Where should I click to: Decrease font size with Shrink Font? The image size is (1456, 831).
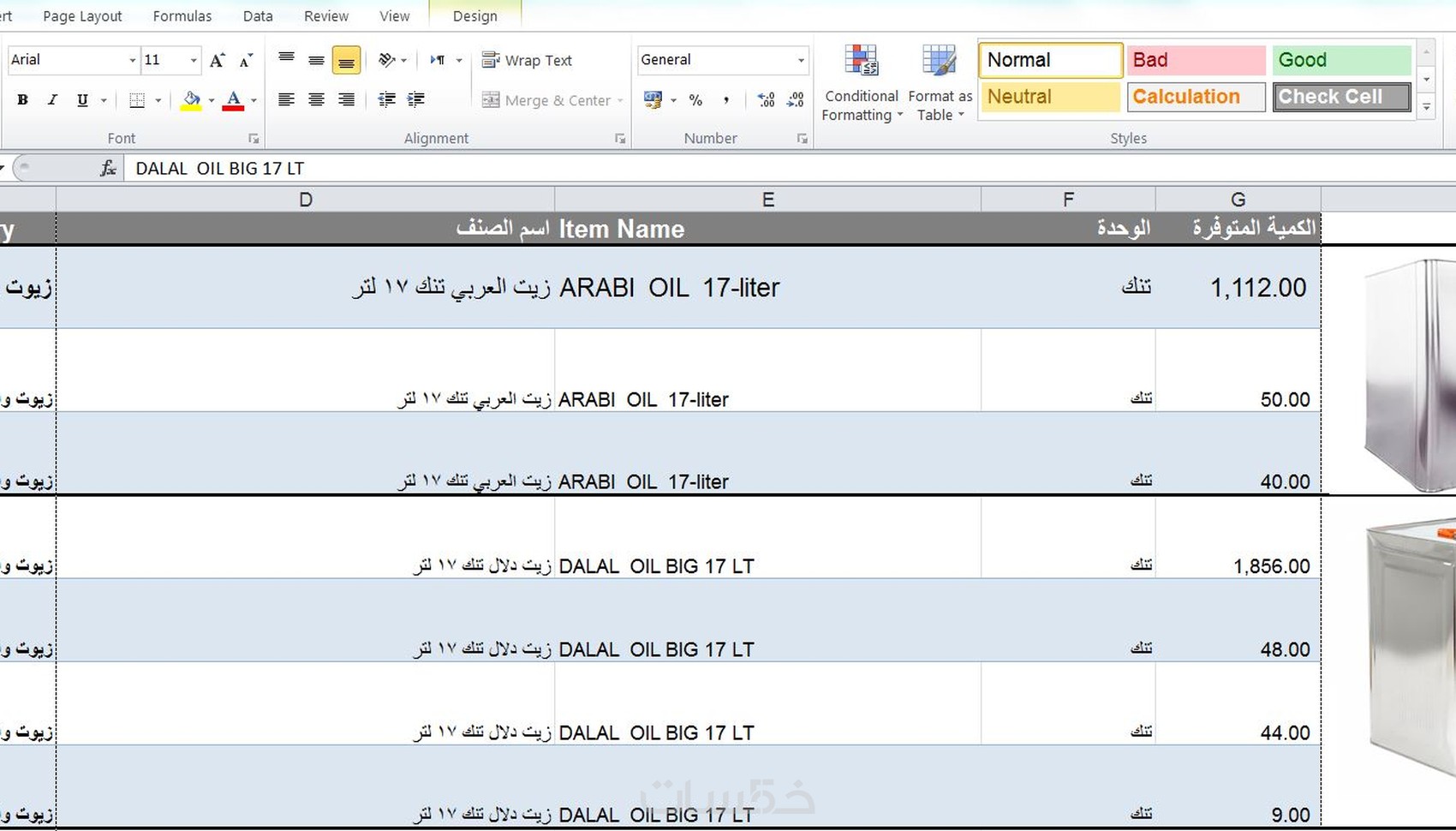point(246,60)
